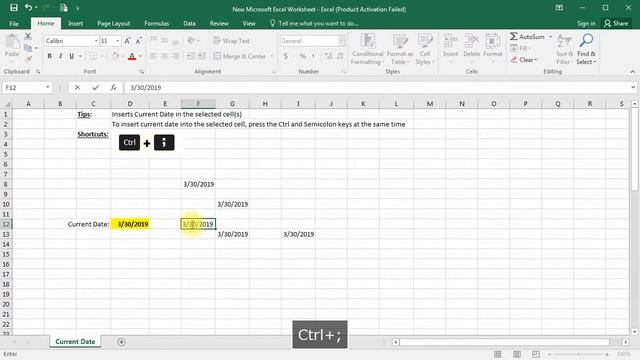Apply Accounting dollar format
The image size is (640, 360).
(x=285, y=56)
